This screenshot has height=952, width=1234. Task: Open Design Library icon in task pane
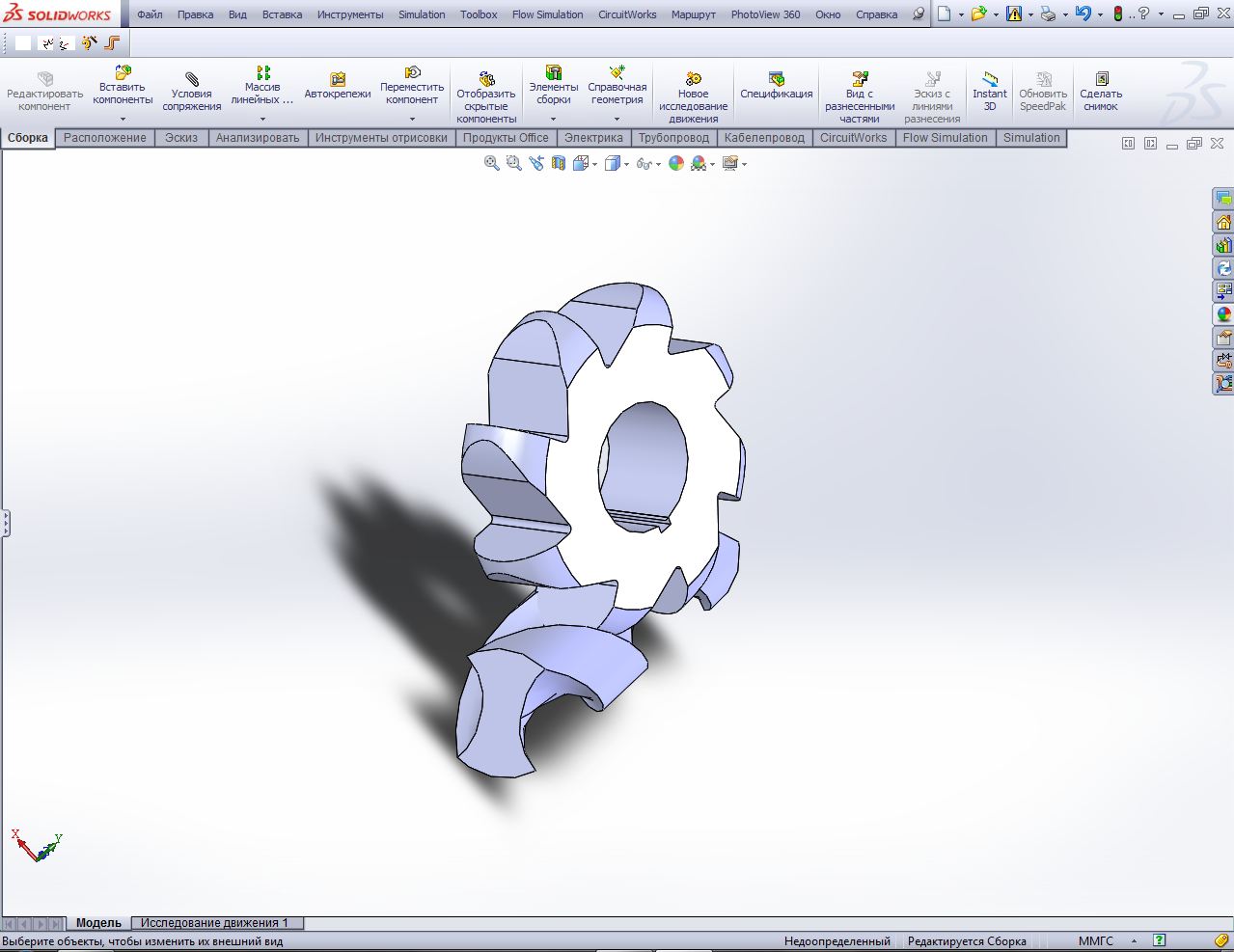pos(1223,245)
